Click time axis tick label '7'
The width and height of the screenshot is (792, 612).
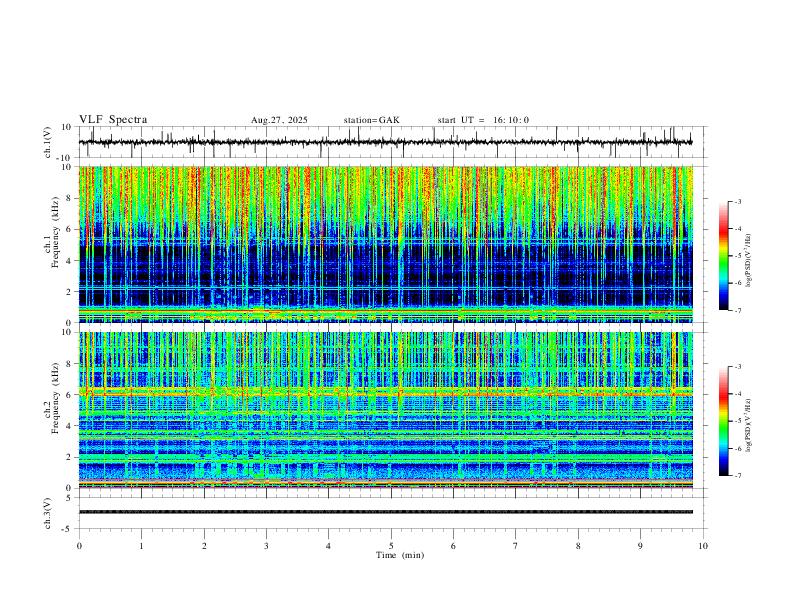click(x=516, y=546)
